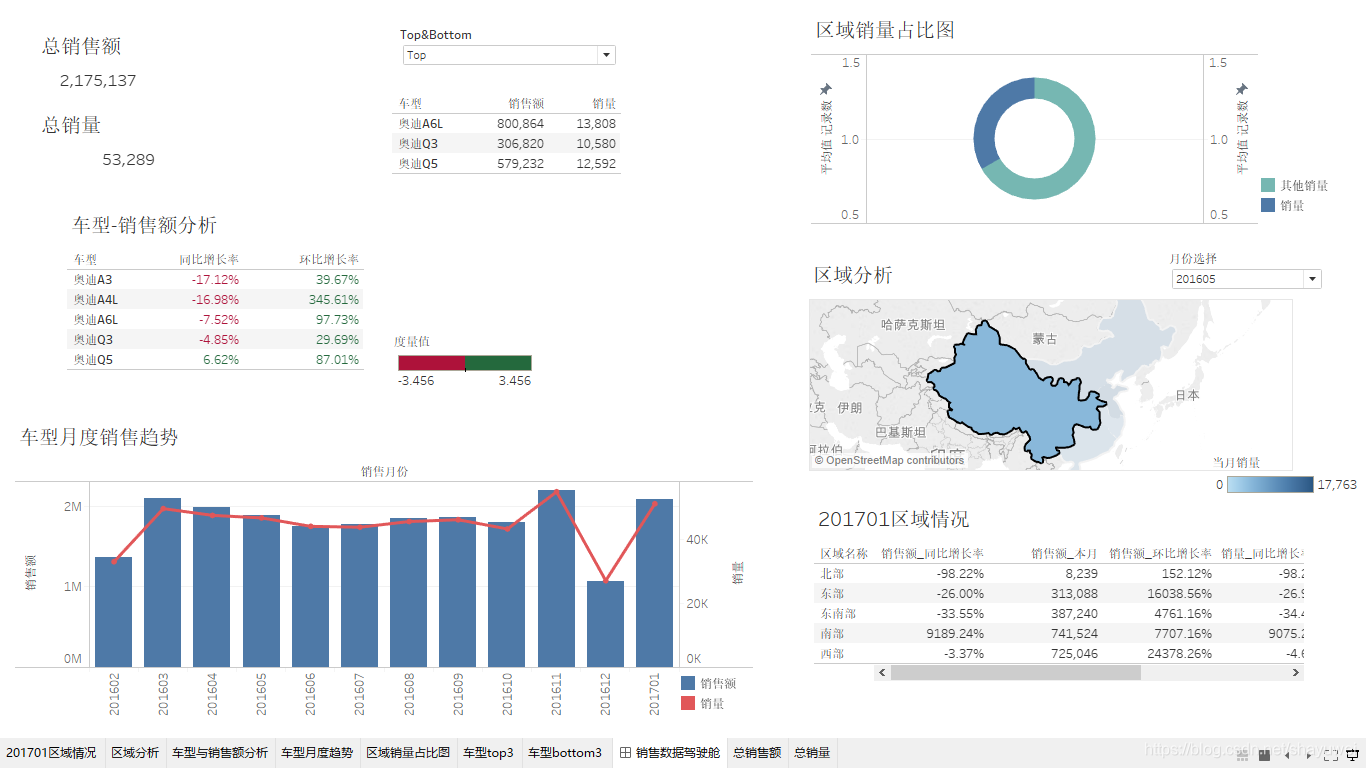Click the 奥迪A6L row in Top table
The width and height of the screenshot is (1366, 768).
click(506, 124)
